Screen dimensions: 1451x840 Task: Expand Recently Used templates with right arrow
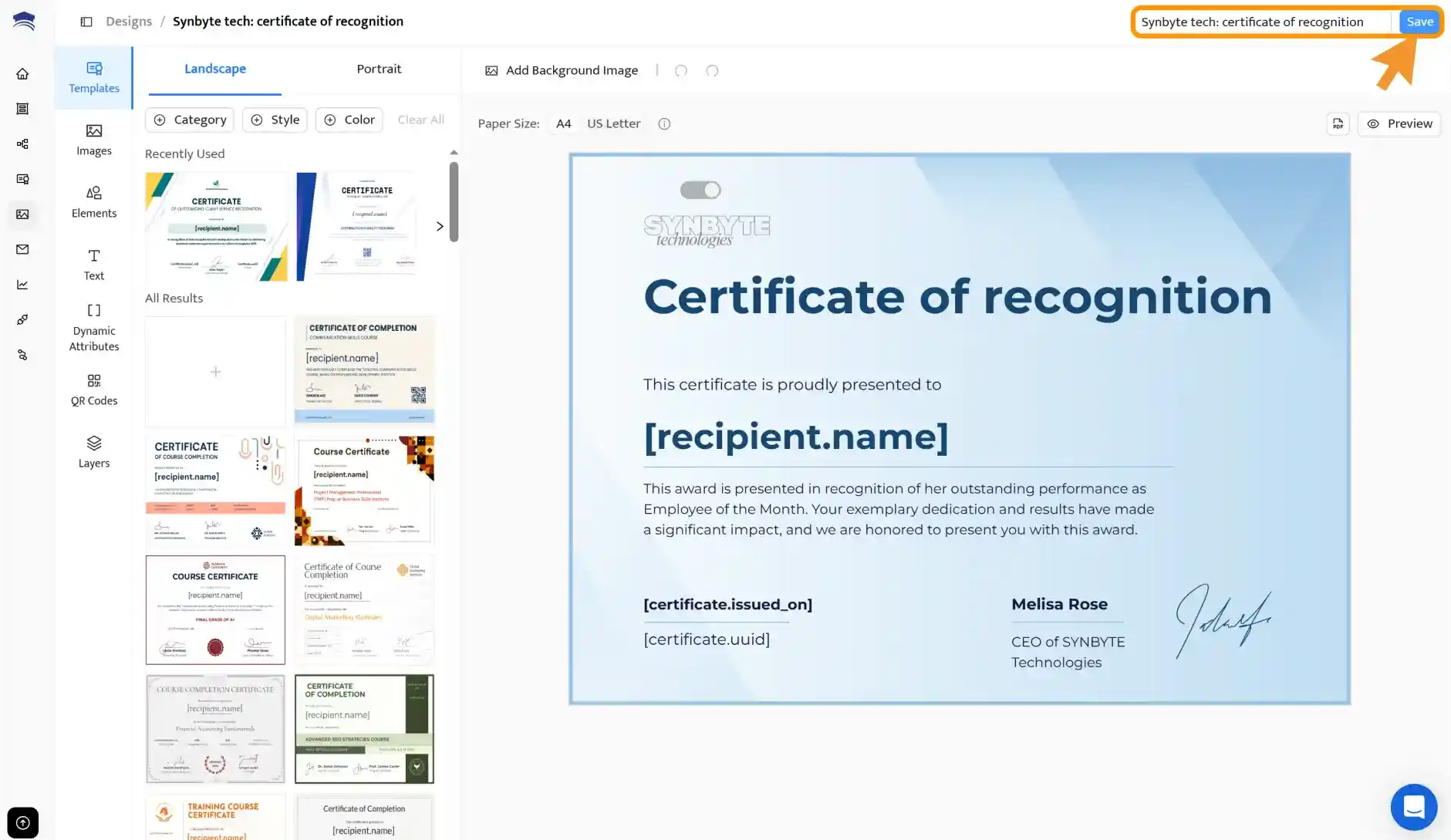(440, 226)
